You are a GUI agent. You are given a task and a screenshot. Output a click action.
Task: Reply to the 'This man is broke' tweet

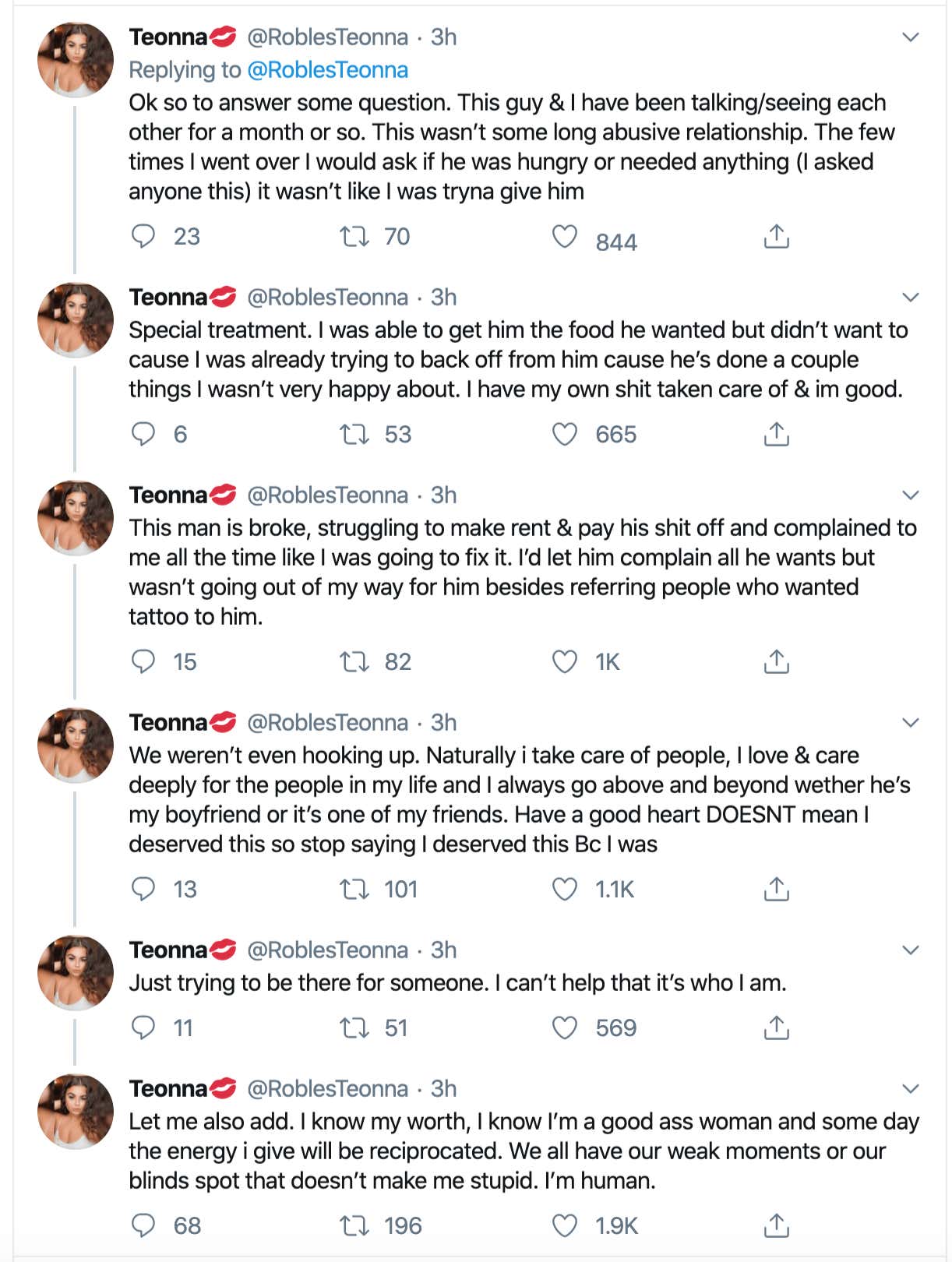(143, 661)
